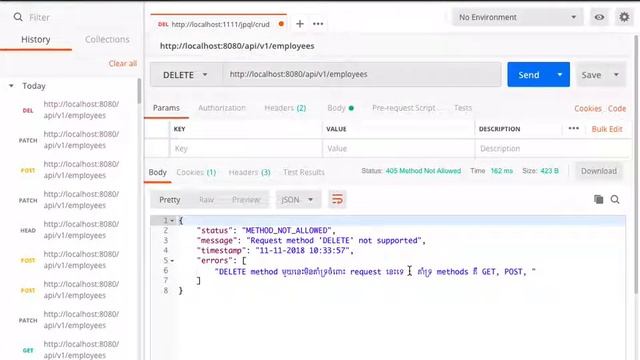
Task: Click the Key parameter input cell
Action: (246, 148)
